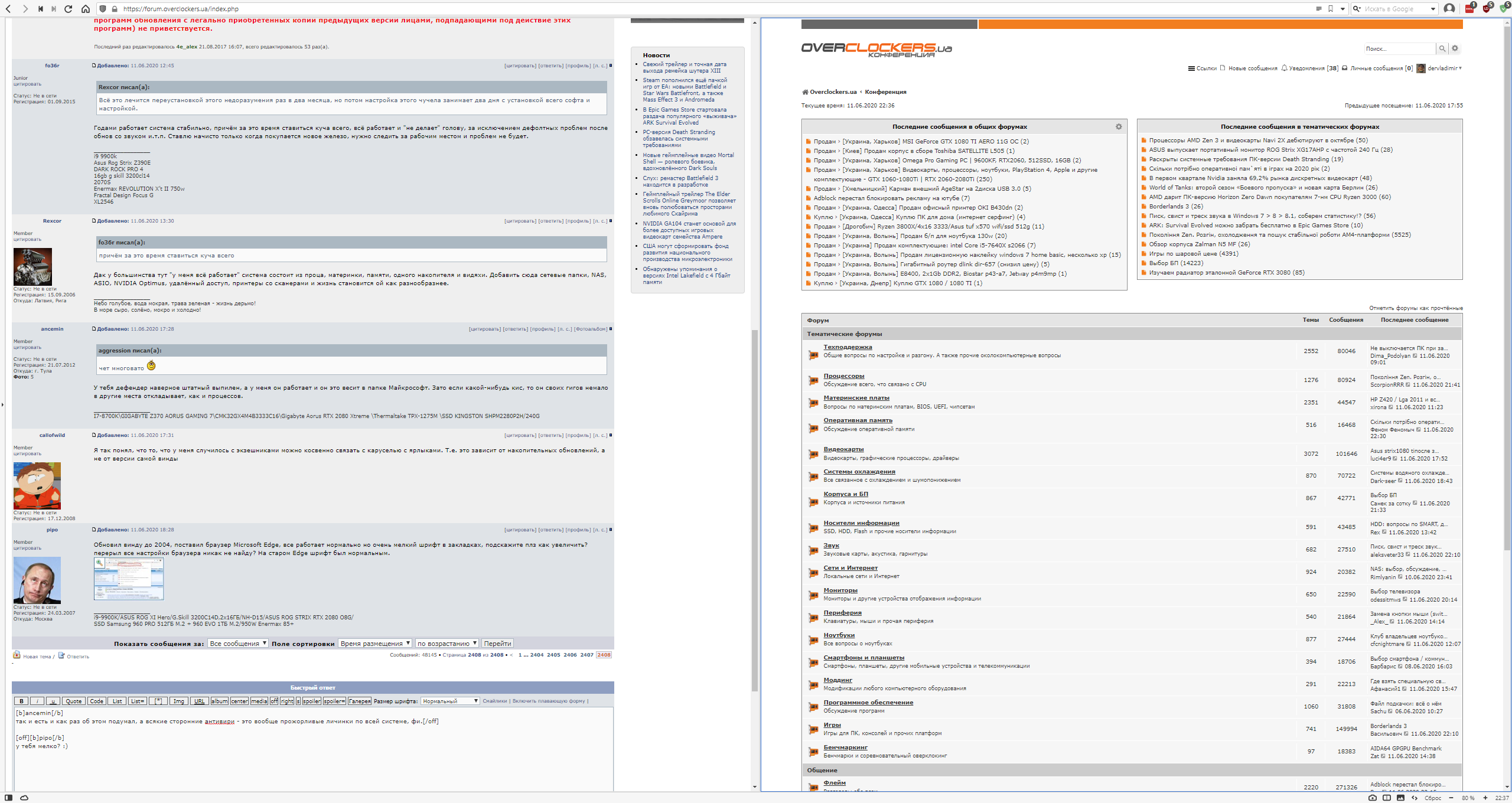The width and height of the screenshot is (1512, 803).
Task: Open 'Время размещения' sort field dropdown
Action: click(x=375, y=644)
